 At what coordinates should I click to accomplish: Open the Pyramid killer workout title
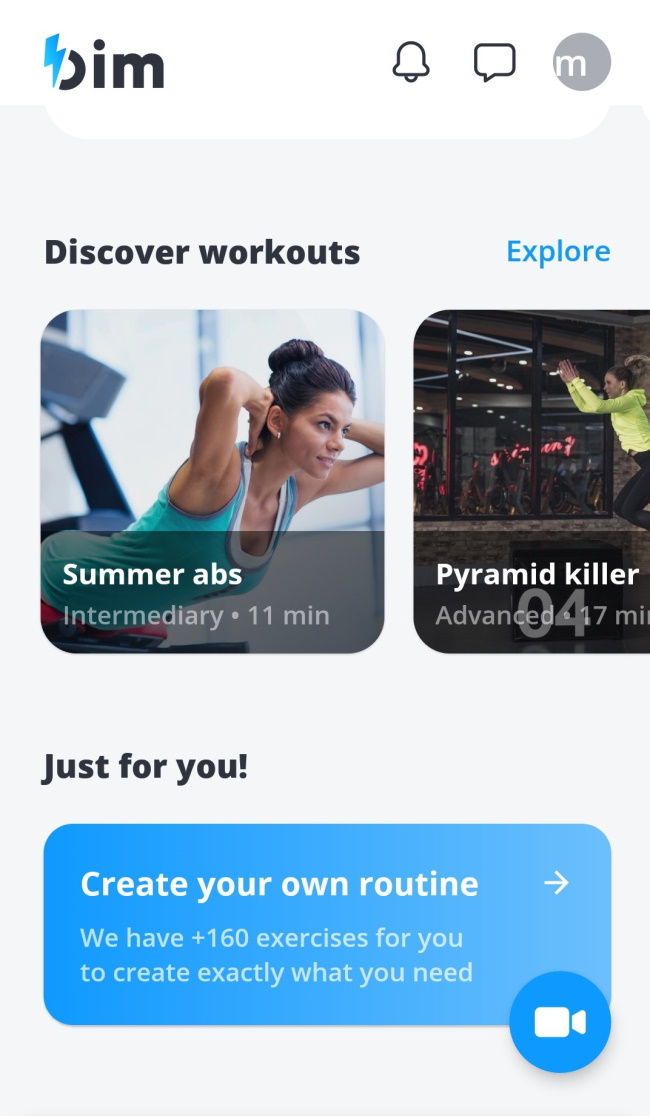point(537,574)
